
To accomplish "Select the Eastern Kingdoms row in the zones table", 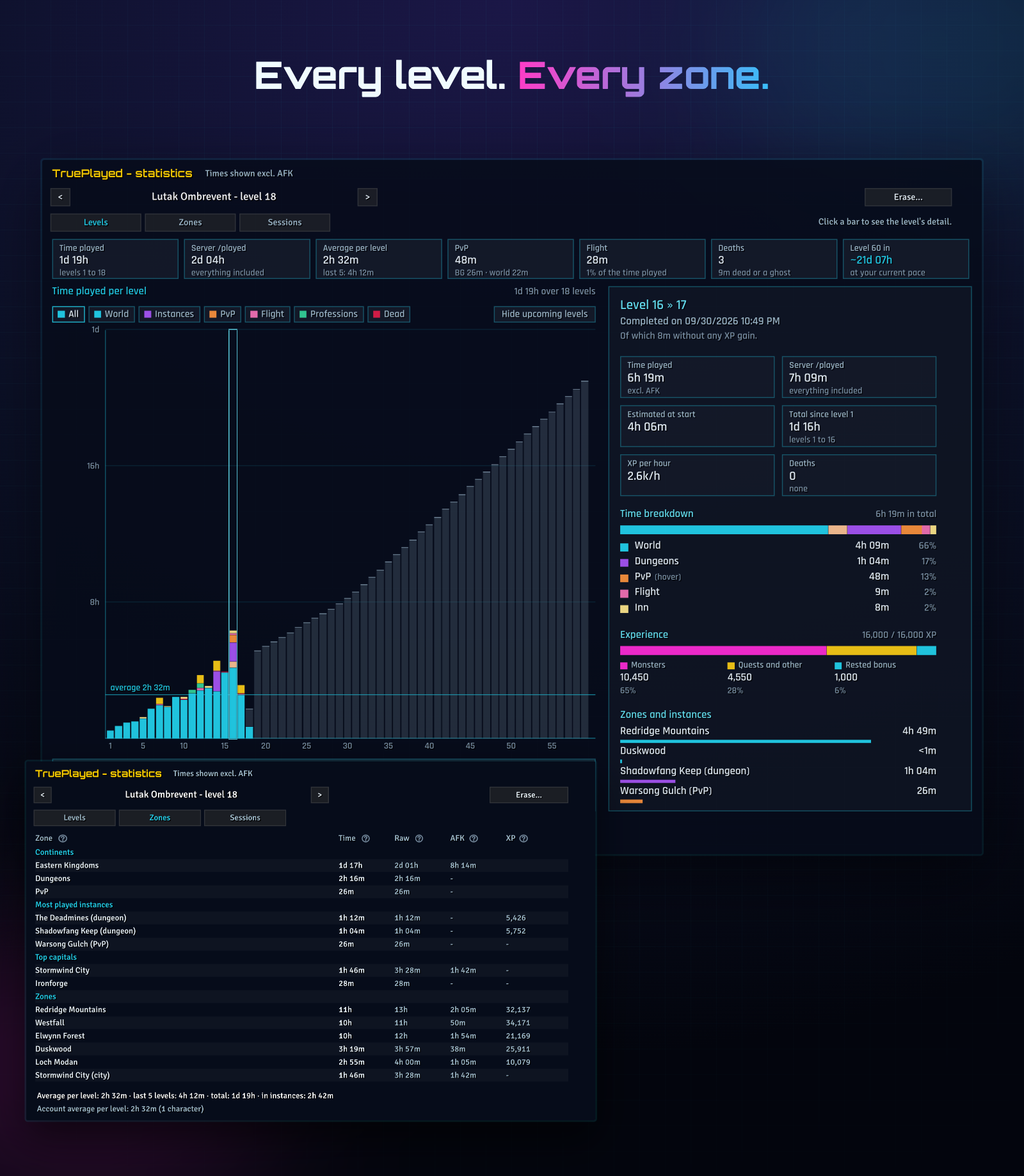I will click(x=301, y=866).
